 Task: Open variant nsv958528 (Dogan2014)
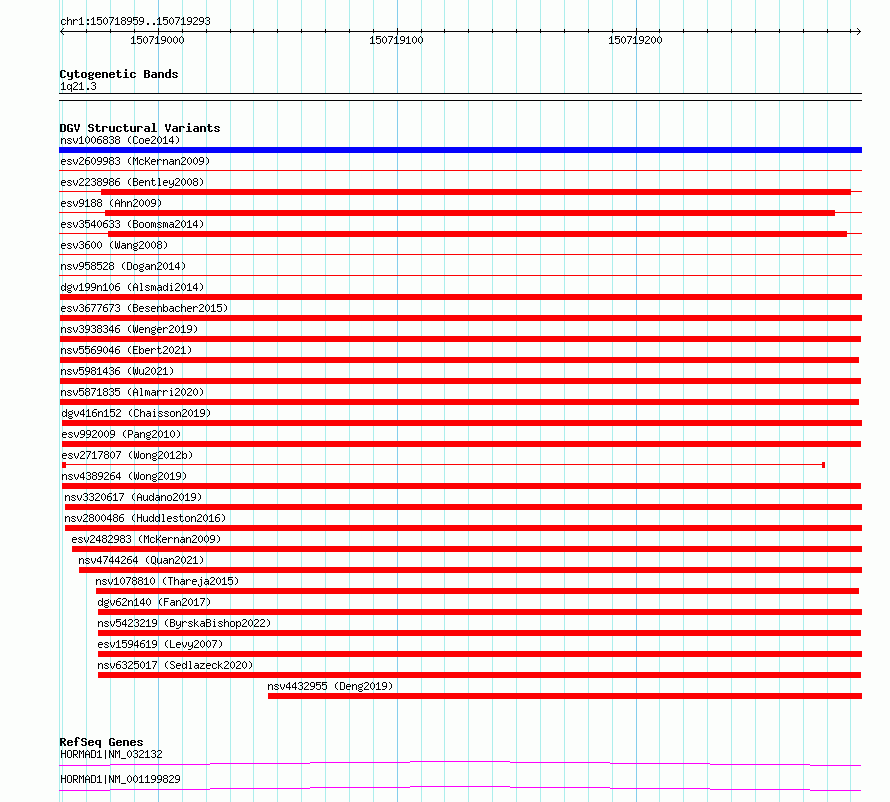tap(123, 266)
